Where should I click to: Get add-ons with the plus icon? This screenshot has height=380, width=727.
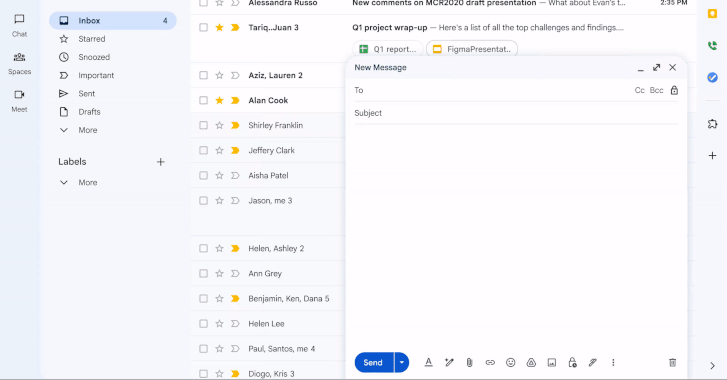[712, 156]
